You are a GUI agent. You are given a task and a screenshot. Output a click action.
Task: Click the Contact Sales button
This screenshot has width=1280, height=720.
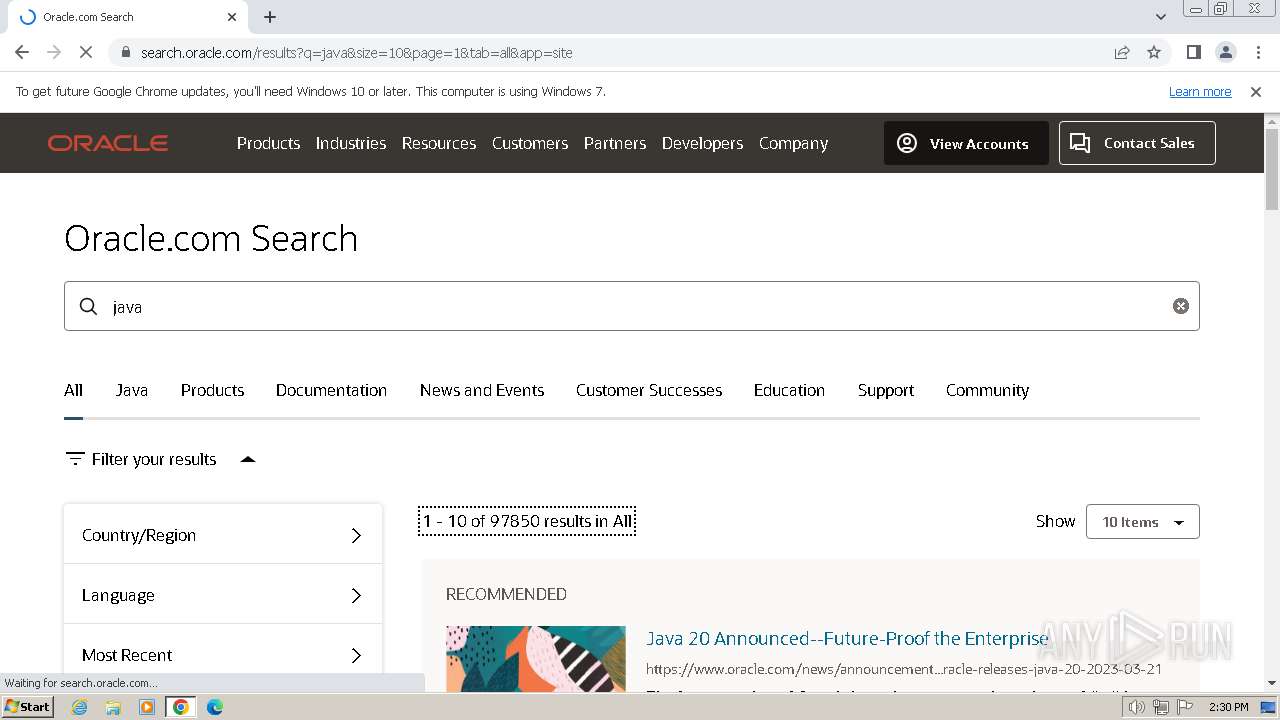1137,143
